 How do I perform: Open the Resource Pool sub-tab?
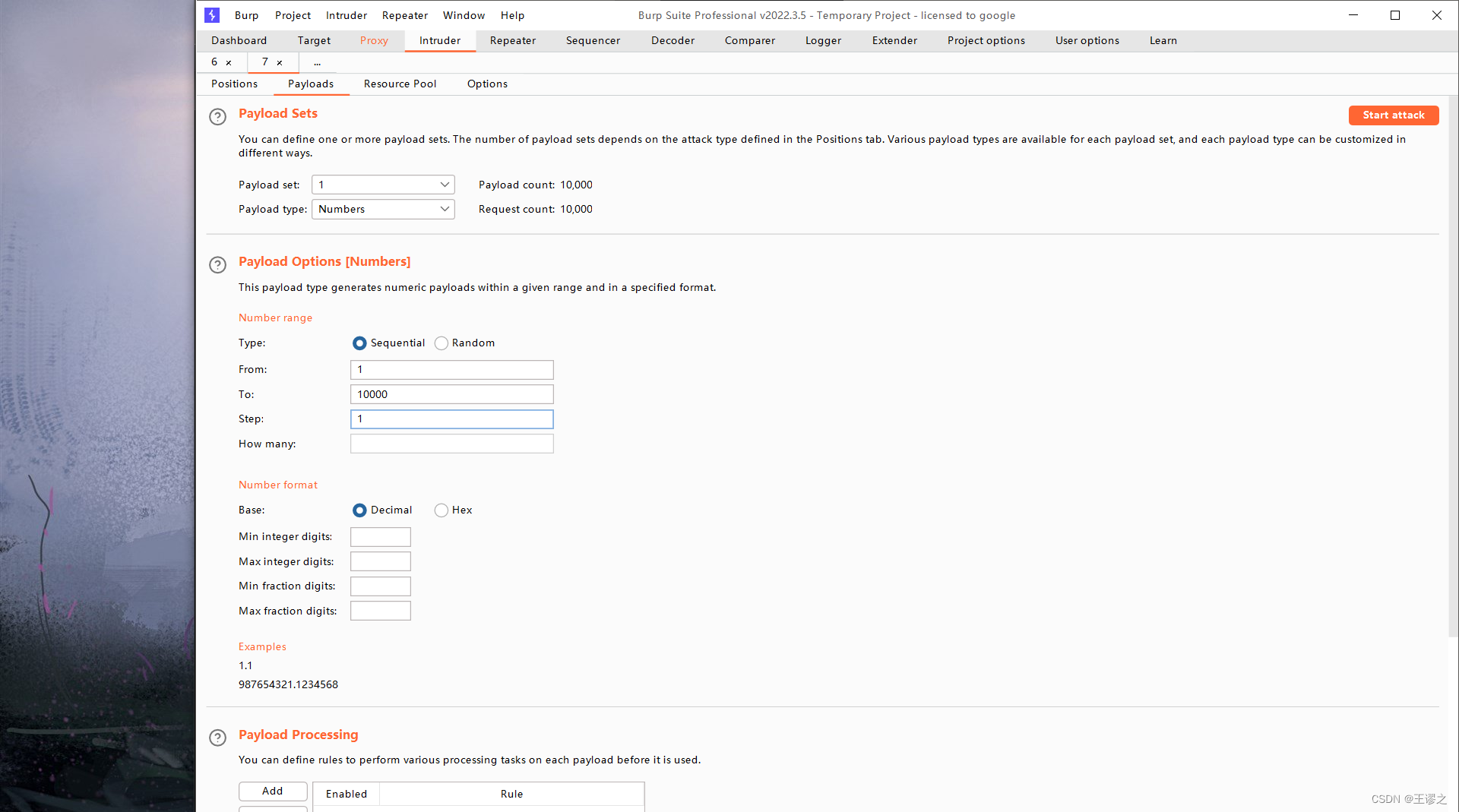(x=400, y=84)
